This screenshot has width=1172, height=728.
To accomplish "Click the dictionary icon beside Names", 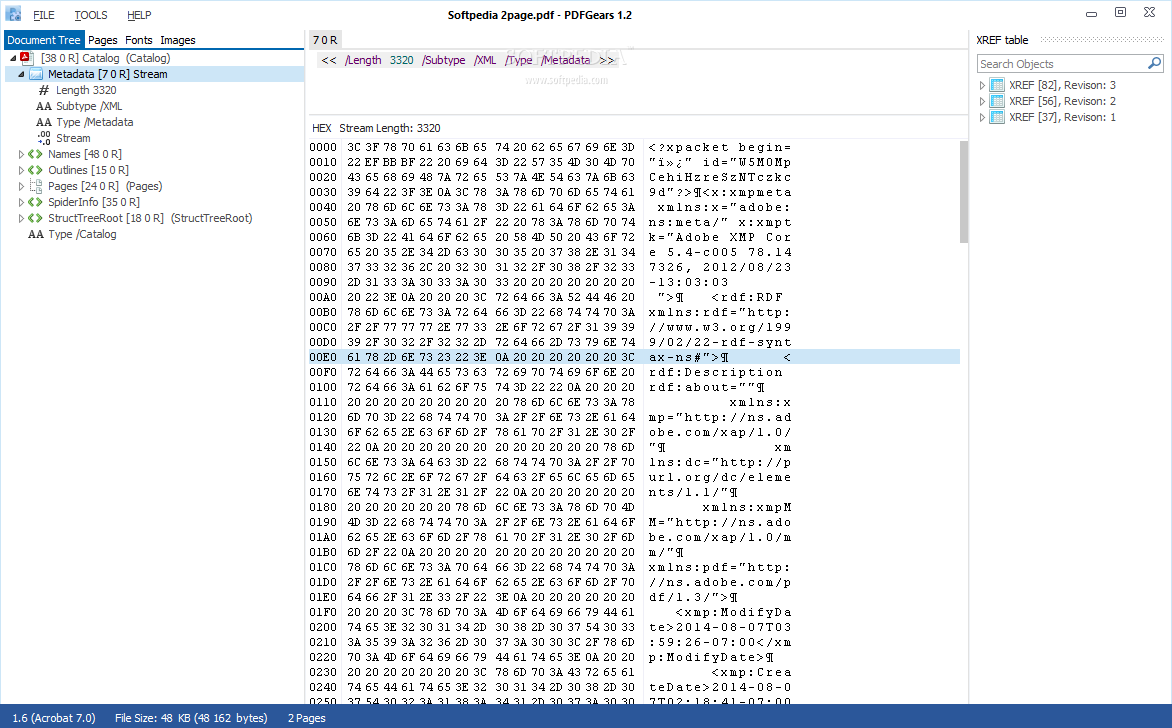I will click(x=35, y=155).
